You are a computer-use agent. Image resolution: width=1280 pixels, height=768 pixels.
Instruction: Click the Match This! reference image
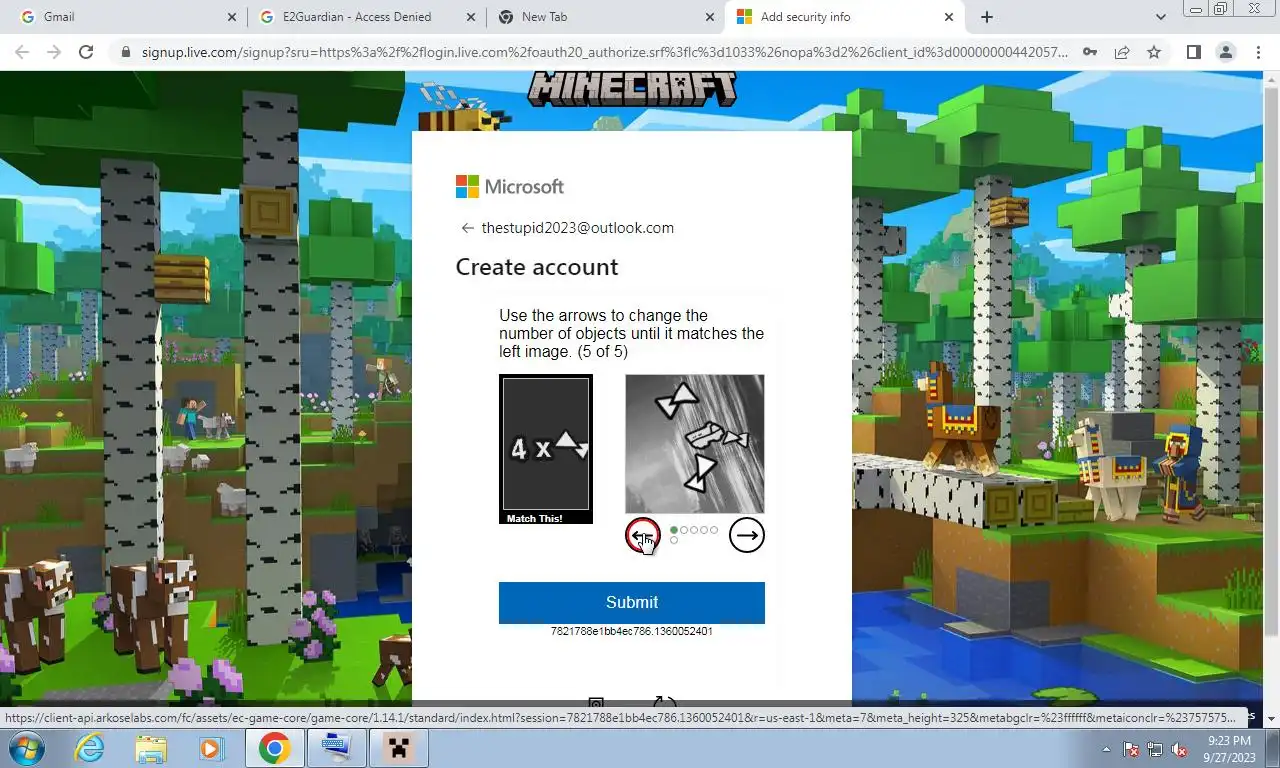pos(546,449)
